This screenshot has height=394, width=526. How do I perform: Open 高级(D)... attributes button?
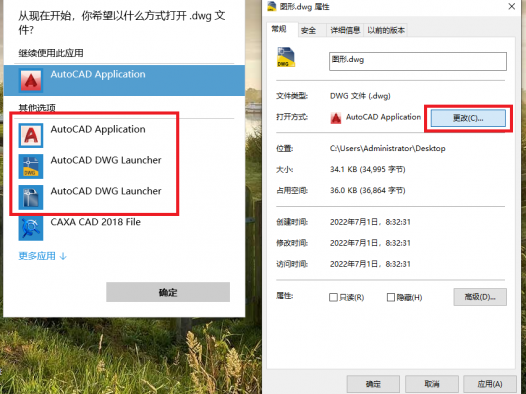coord(480,297)
